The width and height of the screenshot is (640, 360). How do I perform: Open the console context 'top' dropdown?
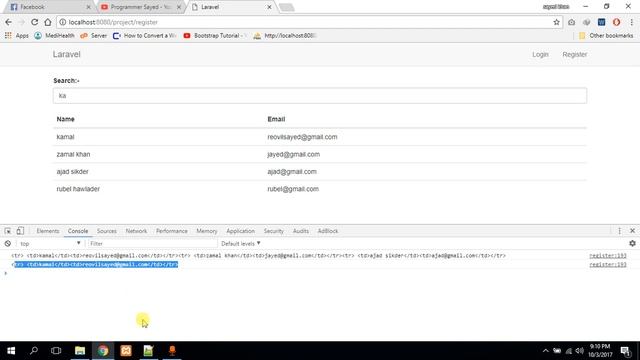click(x=50, y=244)
